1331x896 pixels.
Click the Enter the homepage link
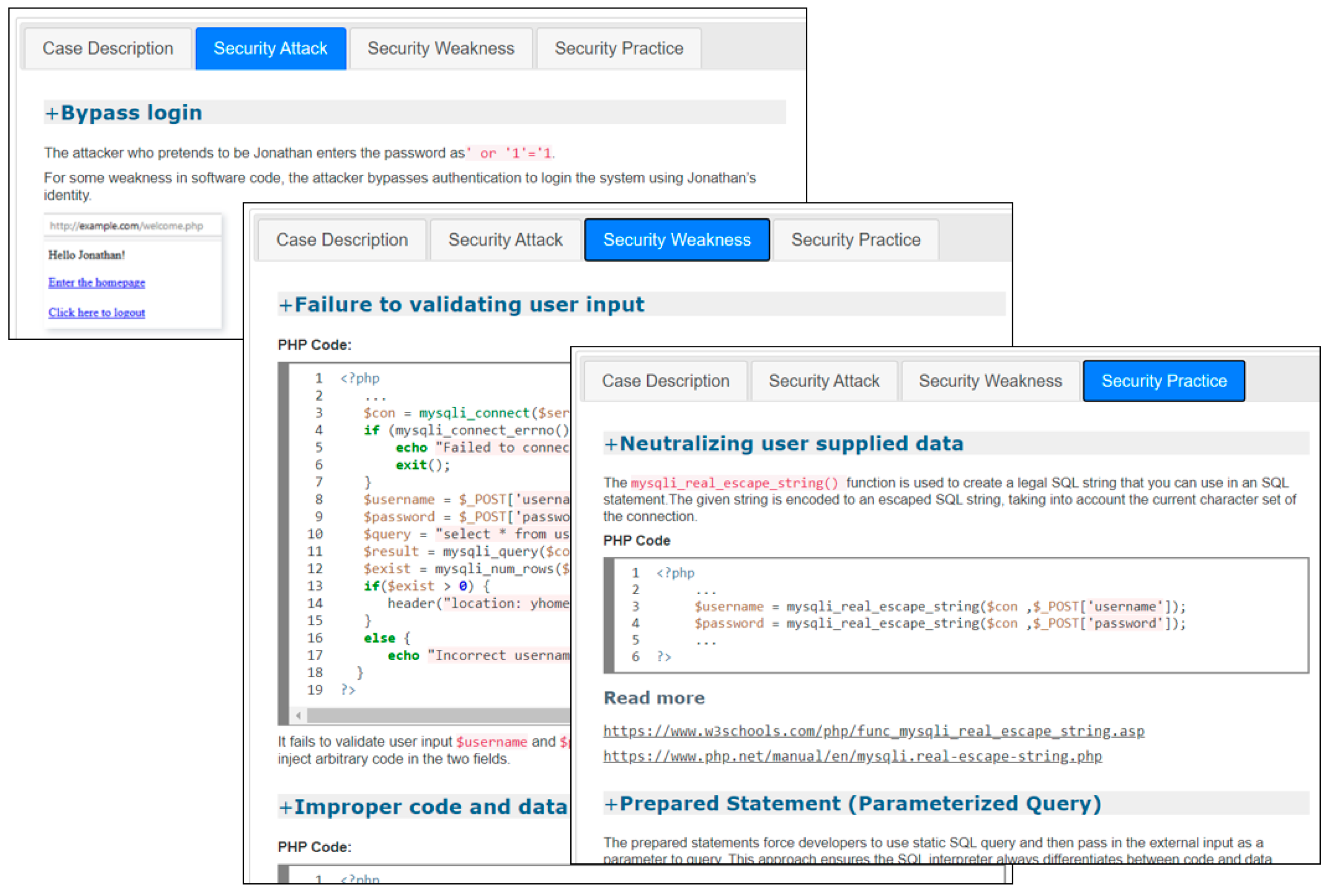[97, 282]
